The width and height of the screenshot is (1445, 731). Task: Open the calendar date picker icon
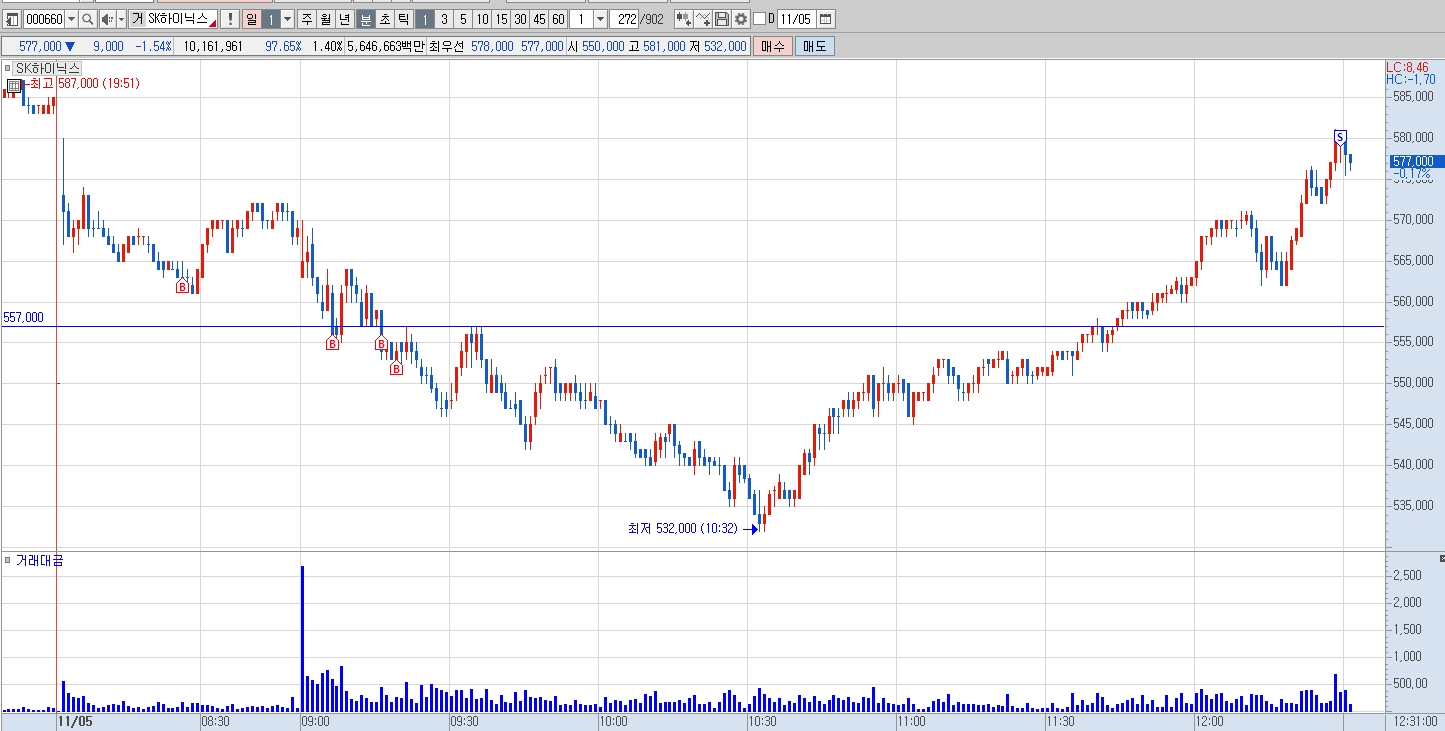[825, 19]
